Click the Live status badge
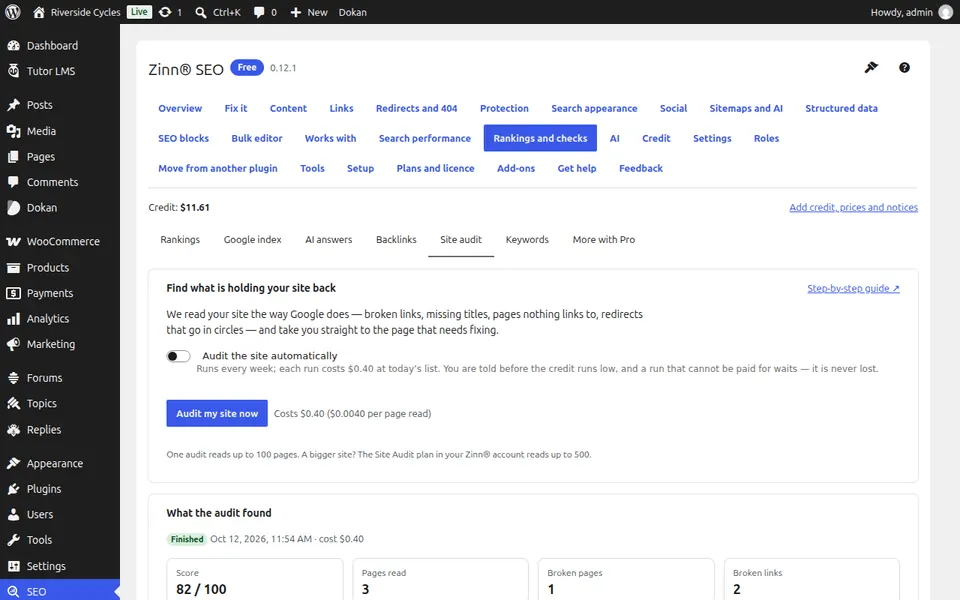Screen dimensions: 960x600 click(140, 12)
